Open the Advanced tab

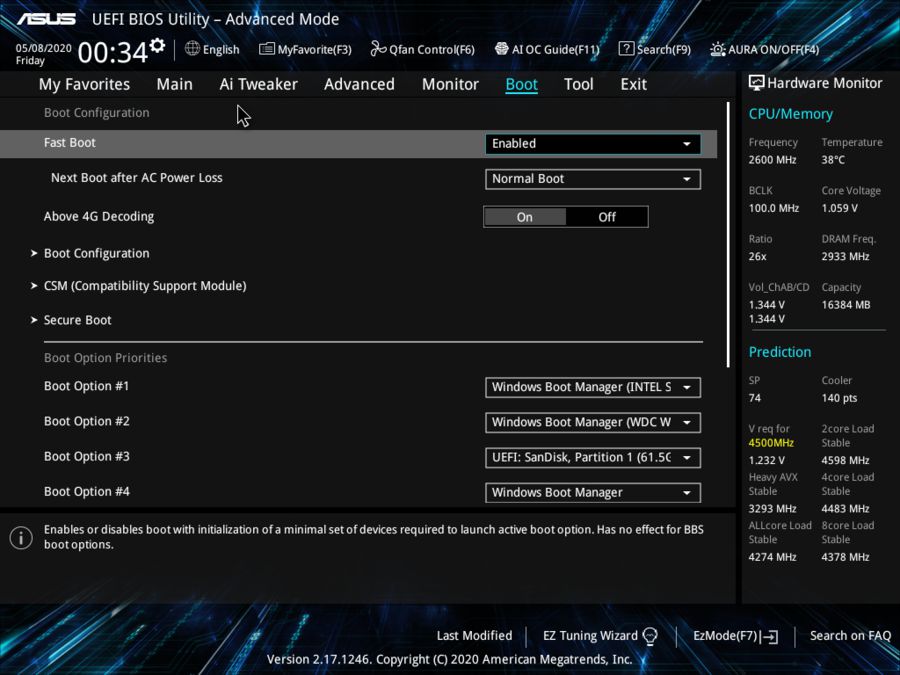(359, 84)
